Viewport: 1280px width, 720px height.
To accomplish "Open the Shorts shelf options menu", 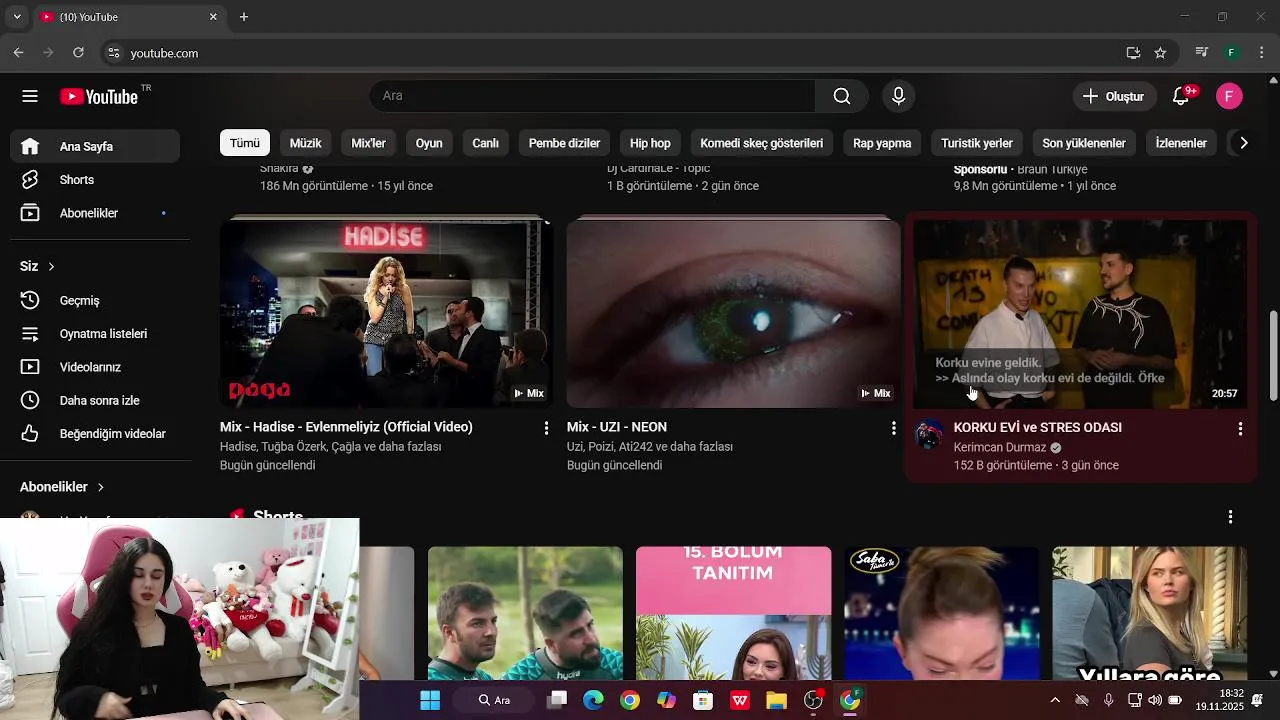I will pos(1230,517).
